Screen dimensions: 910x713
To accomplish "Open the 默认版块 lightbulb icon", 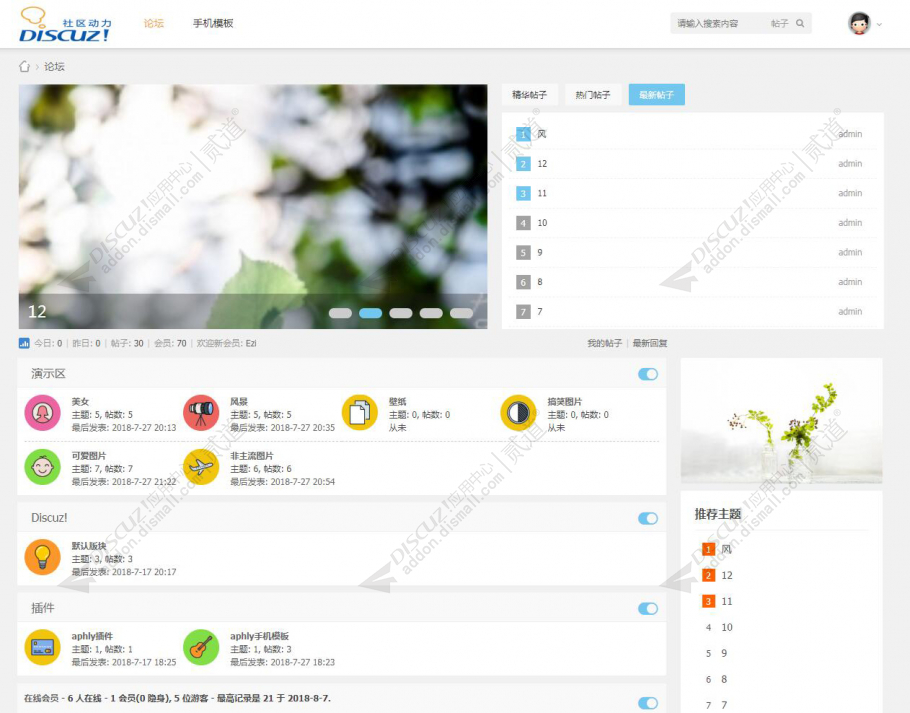I will point(42,557).
